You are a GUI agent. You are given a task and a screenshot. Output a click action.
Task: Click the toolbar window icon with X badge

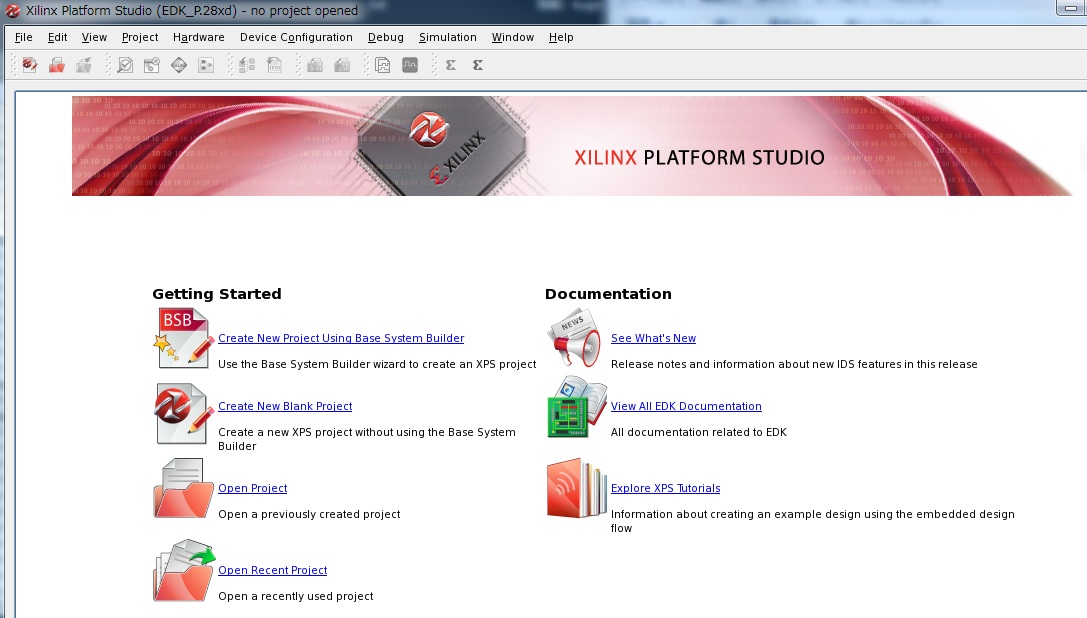point(152,65)
